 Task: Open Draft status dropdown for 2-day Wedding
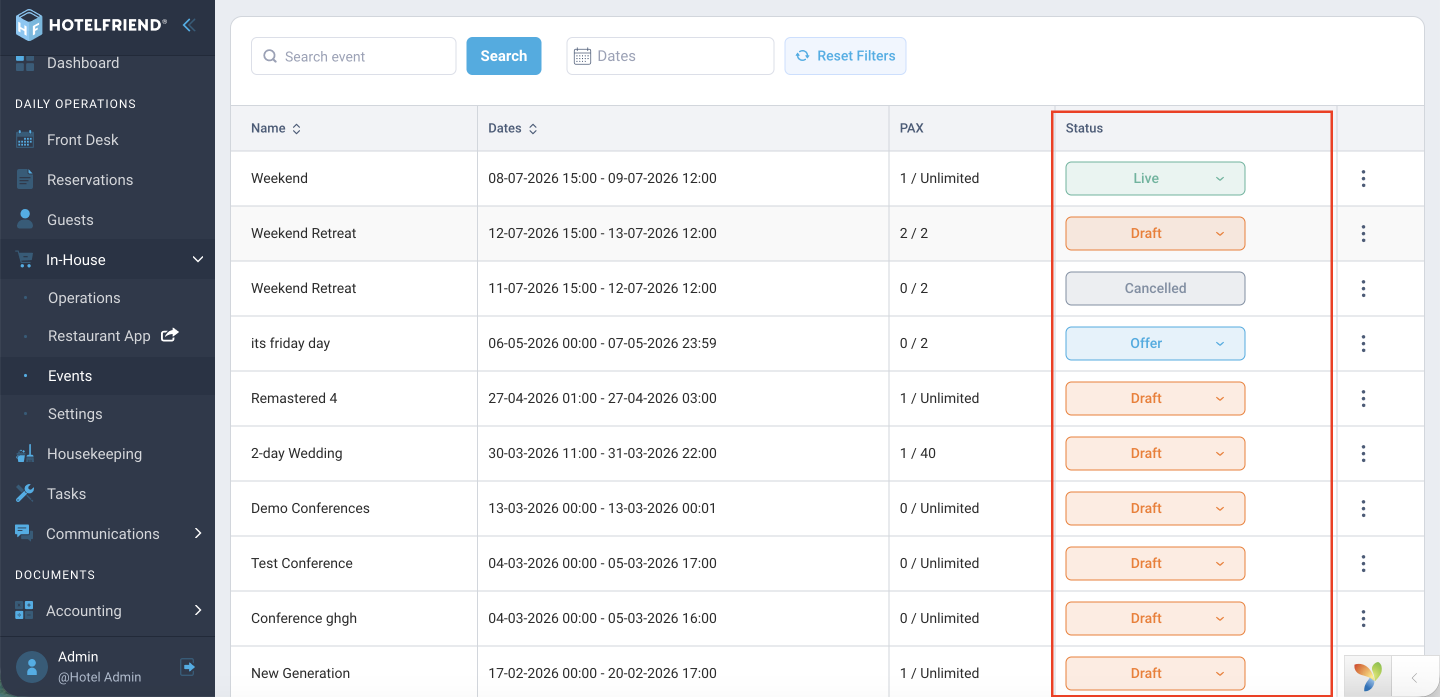1155,453
